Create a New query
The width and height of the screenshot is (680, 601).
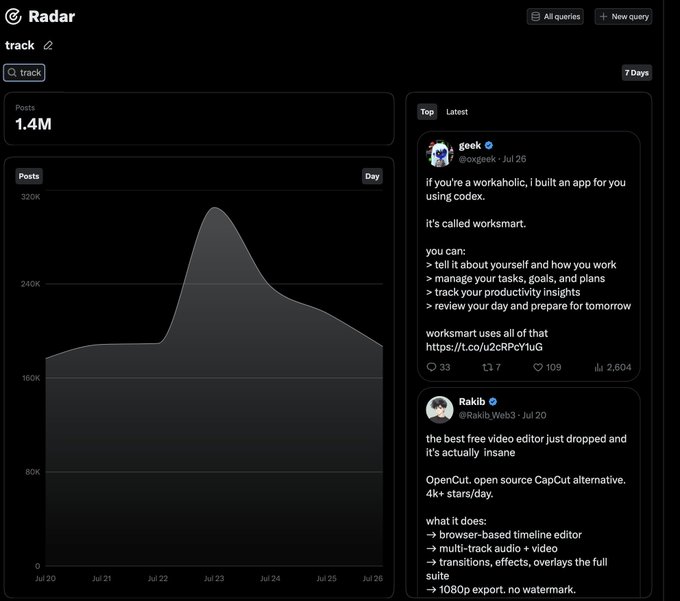[x=623, y=16]
